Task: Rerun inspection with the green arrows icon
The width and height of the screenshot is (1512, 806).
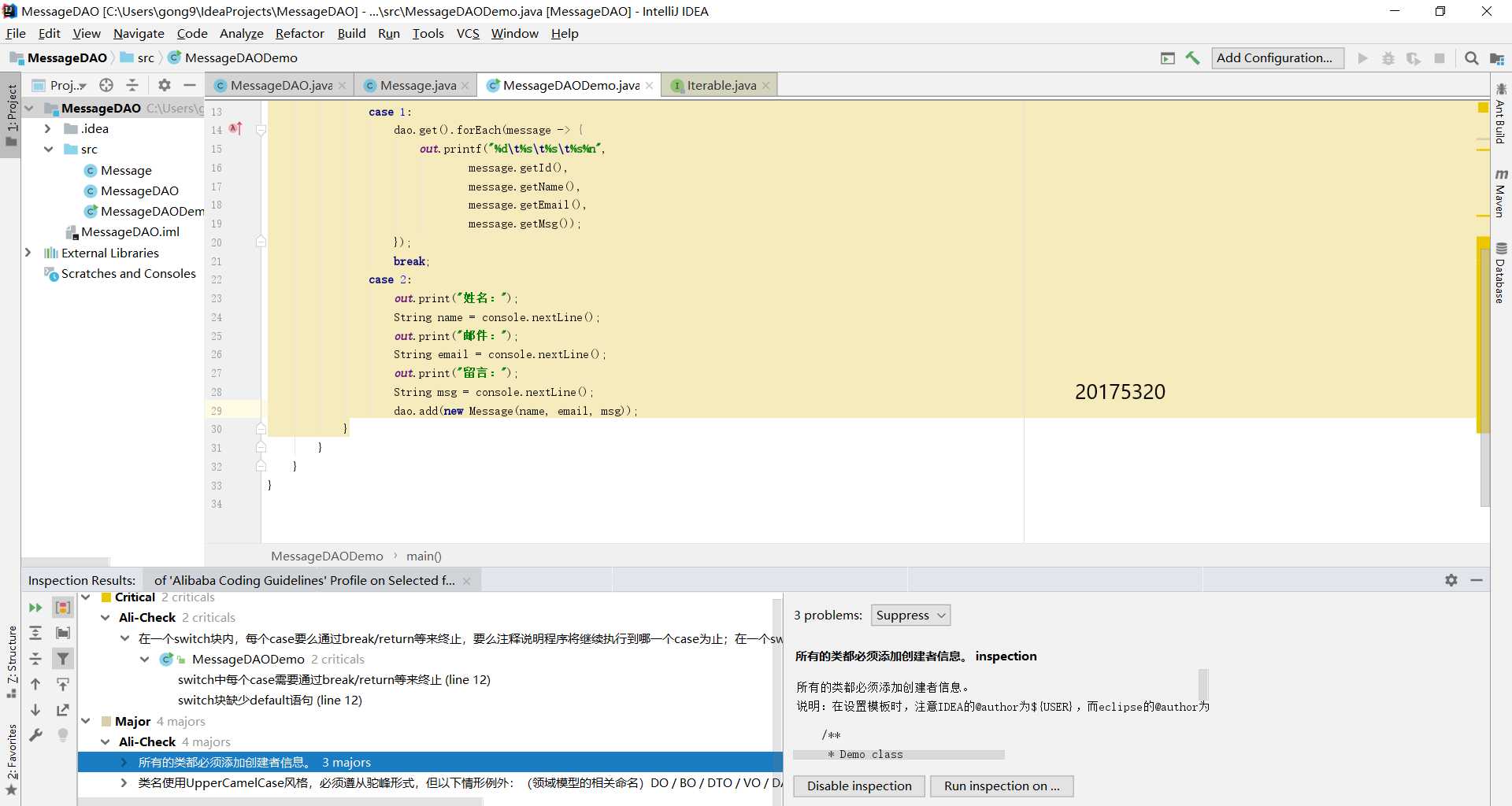Action: (x=35, y=608)
